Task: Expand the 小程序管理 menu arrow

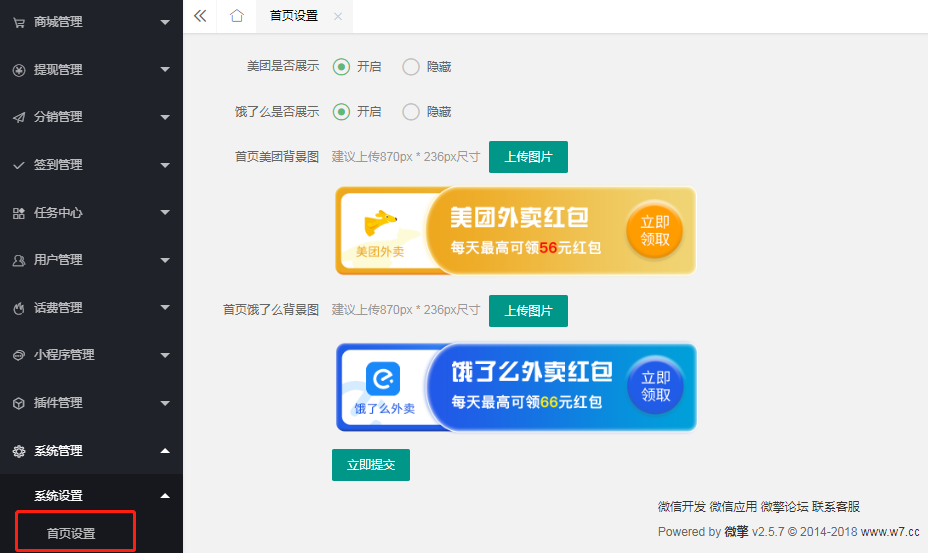Action: [165, 355]
